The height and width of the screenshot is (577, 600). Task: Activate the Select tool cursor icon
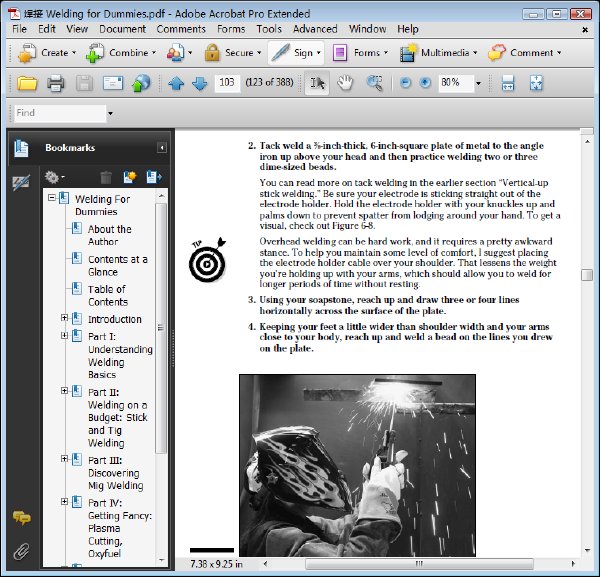317,83
